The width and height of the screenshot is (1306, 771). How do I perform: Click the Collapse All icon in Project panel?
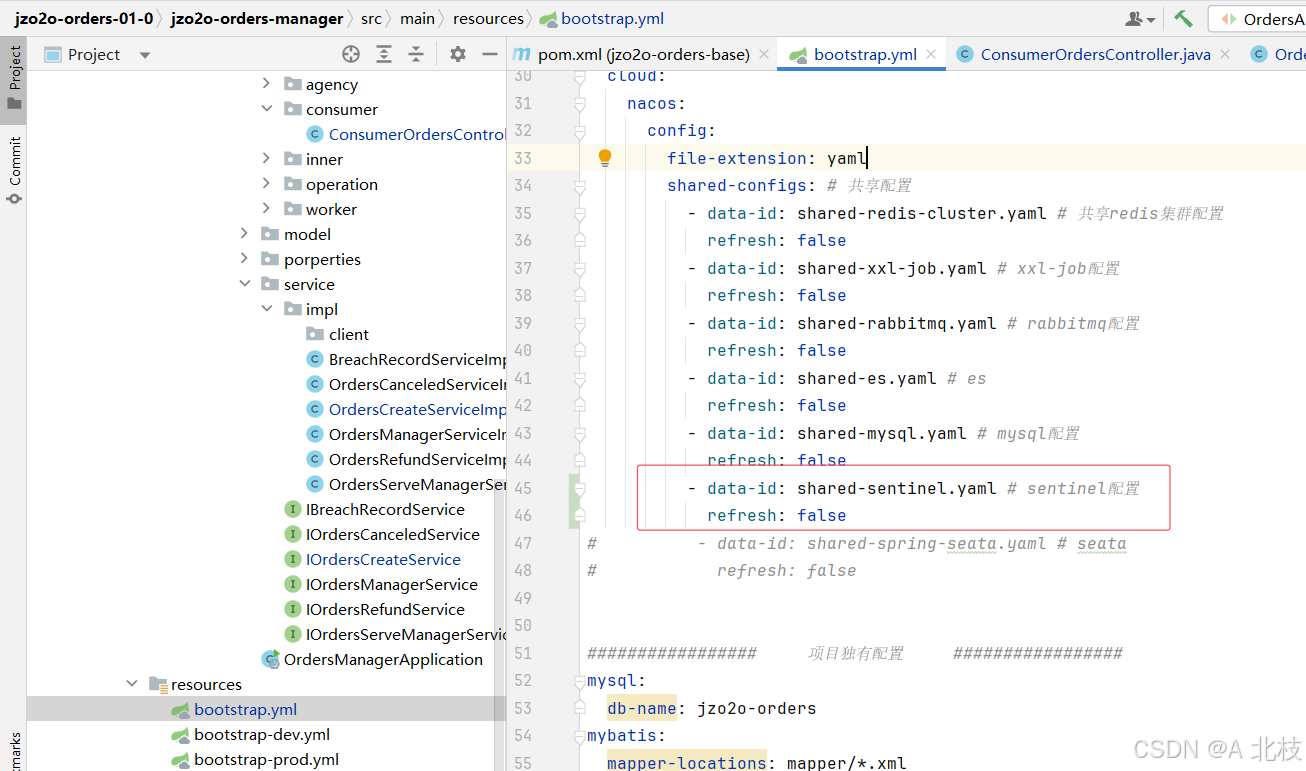(417, 54)
